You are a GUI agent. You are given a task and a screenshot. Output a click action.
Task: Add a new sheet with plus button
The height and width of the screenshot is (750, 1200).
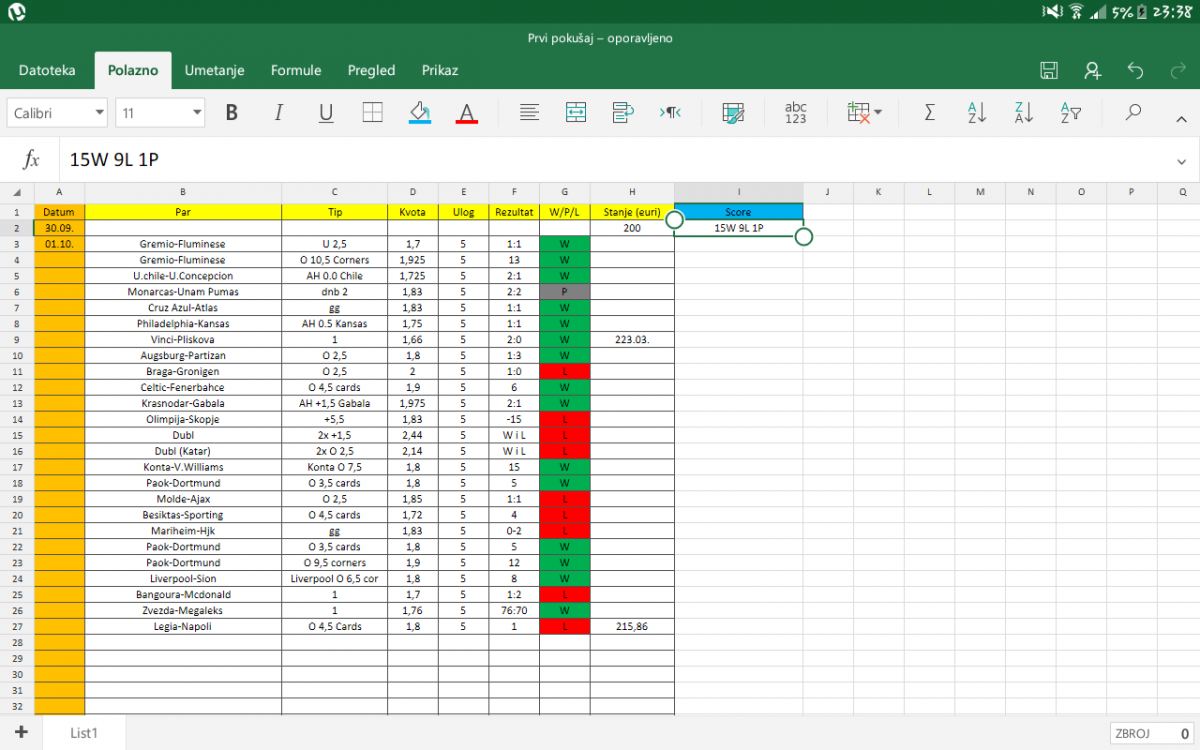pos(21,732)
